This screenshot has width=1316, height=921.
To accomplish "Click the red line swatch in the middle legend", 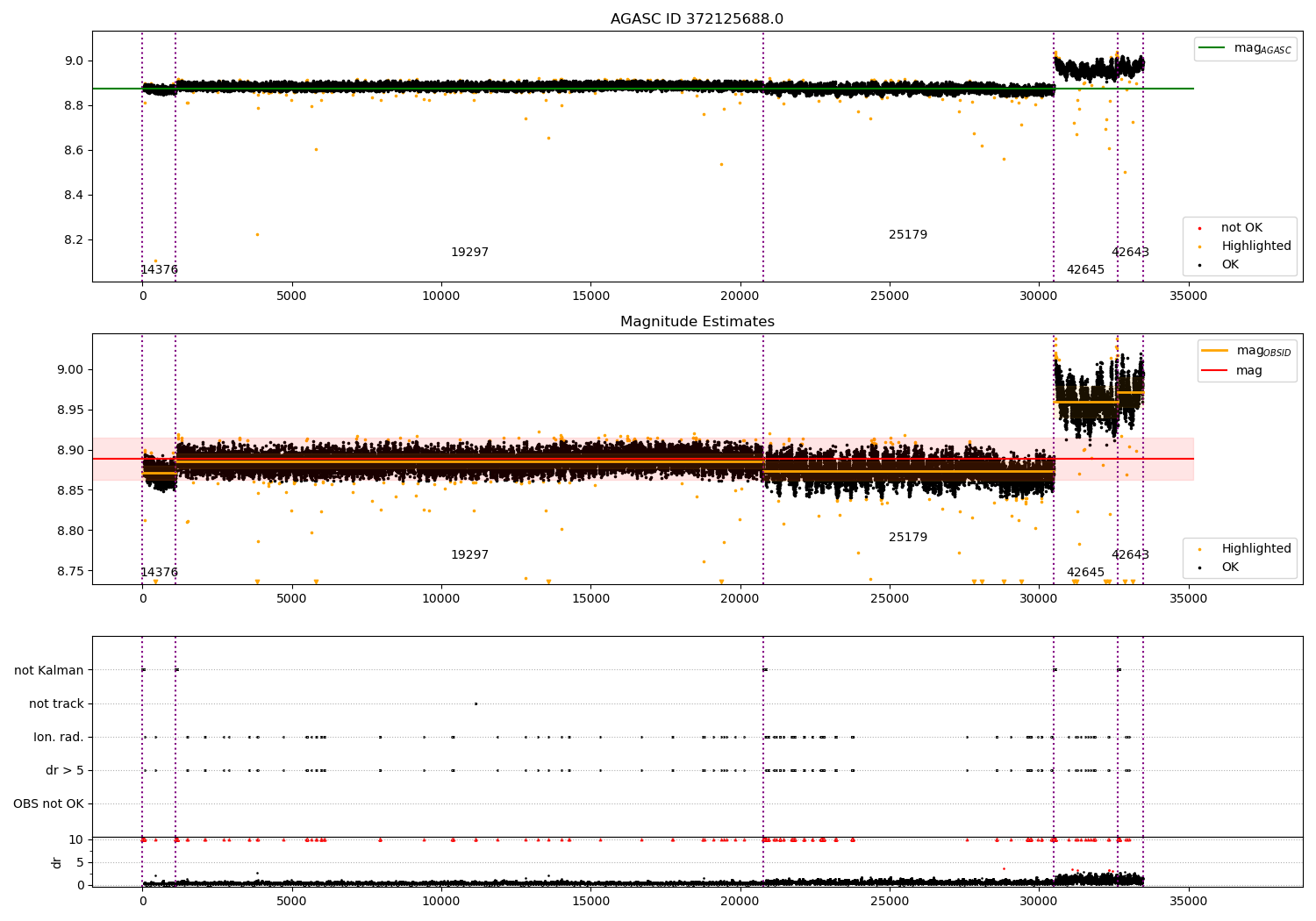I will pos(1214,371).
